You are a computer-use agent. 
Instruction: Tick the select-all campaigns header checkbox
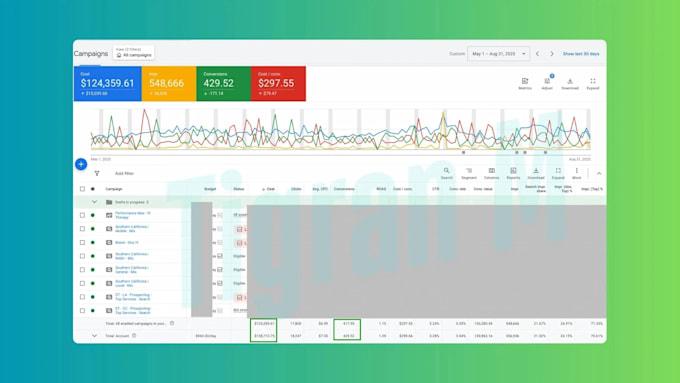(82, 189)
